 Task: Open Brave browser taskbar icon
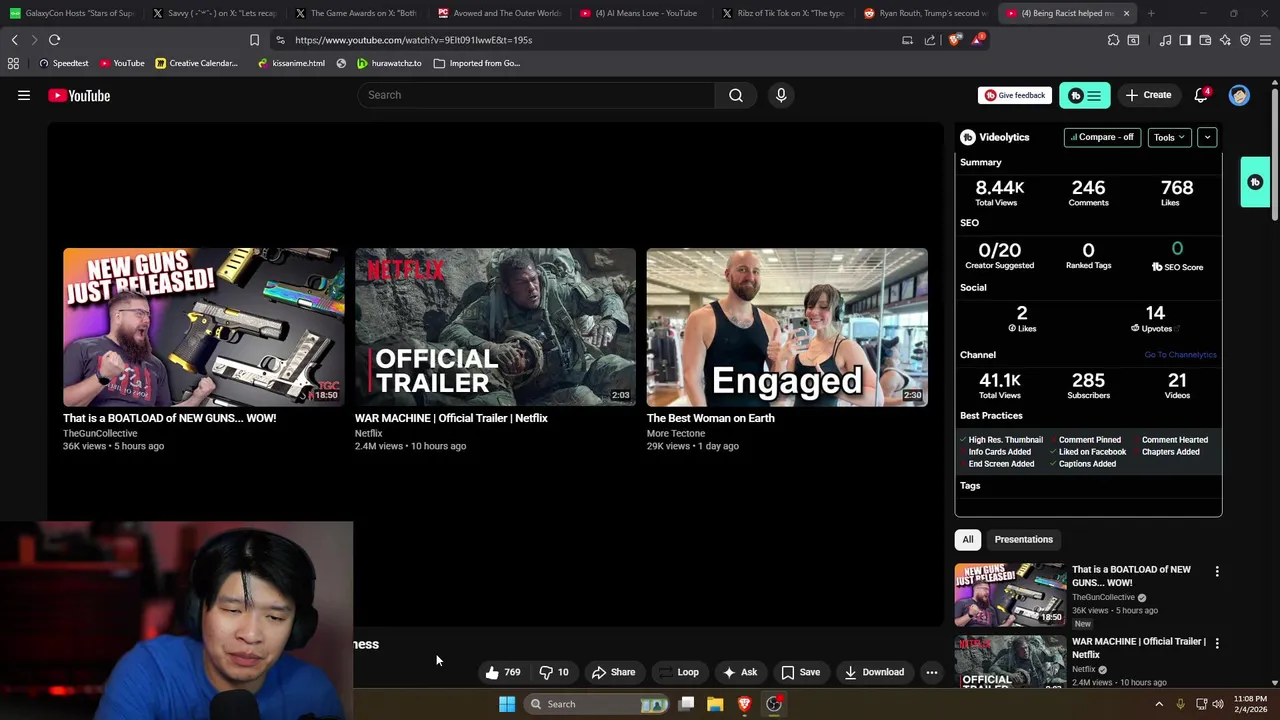coord(744,704)
